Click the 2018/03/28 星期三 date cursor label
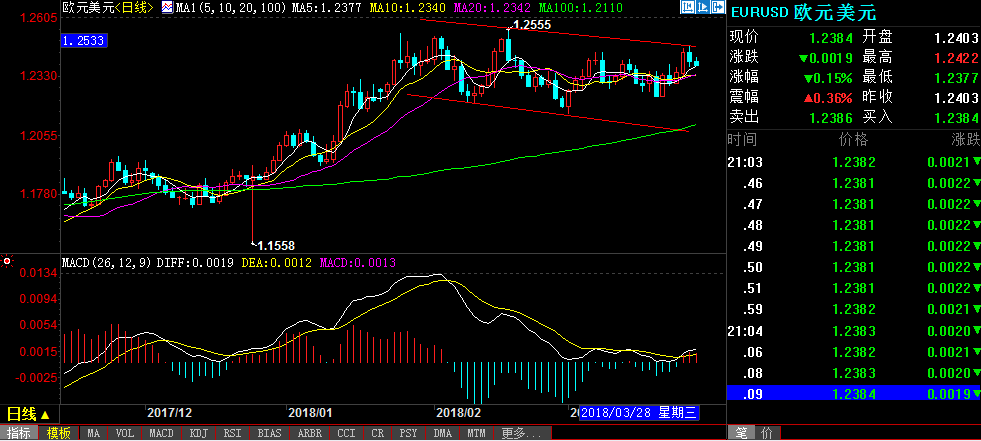Image resolution: width=981 pixels, height=441 pixels. pyautogui.click(x=639, y=413)
